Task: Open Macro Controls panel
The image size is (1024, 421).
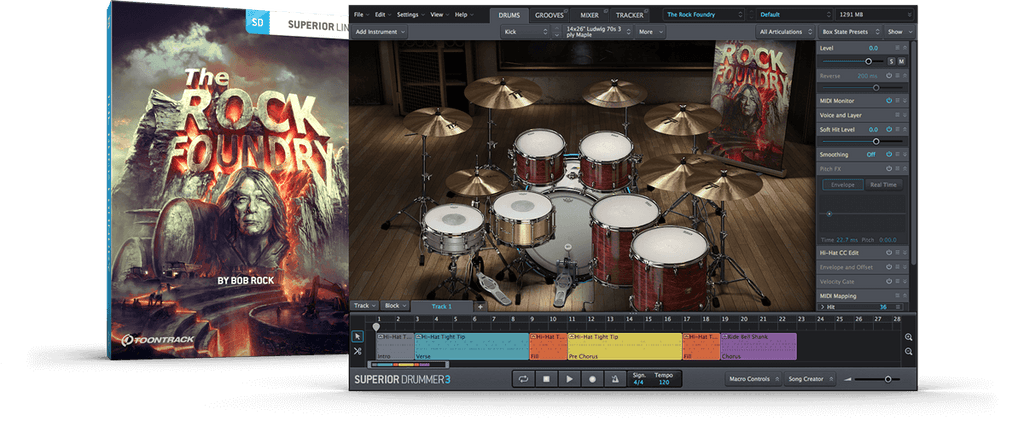Action: pos(753,379)
